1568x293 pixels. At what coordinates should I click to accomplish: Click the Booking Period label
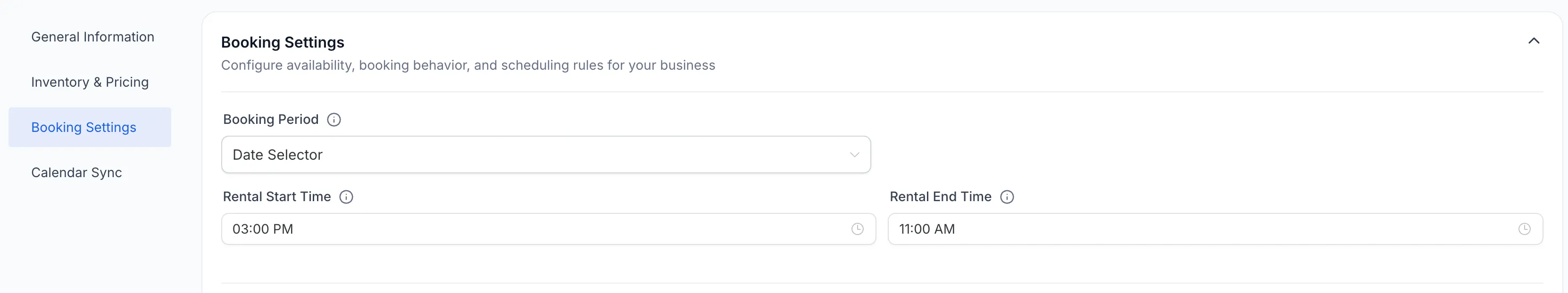(x=271, y=119)
